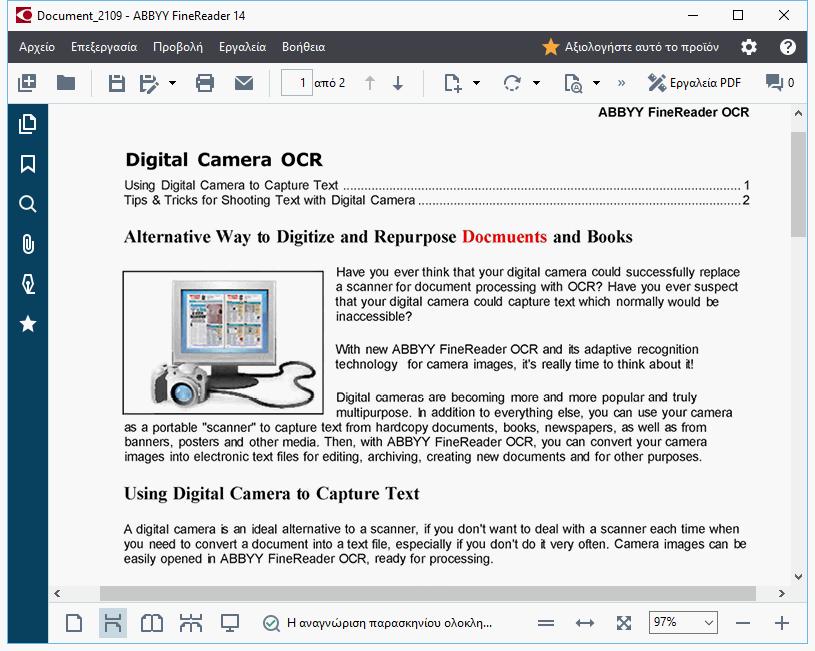Click the scroll up arrow
This screenshot has height=651, width=815.
pos(798,113)
